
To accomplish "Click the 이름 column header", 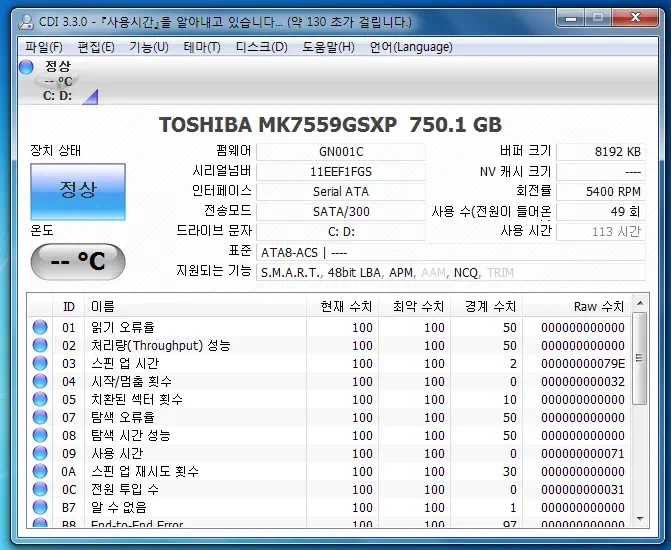I will point(195,306).
